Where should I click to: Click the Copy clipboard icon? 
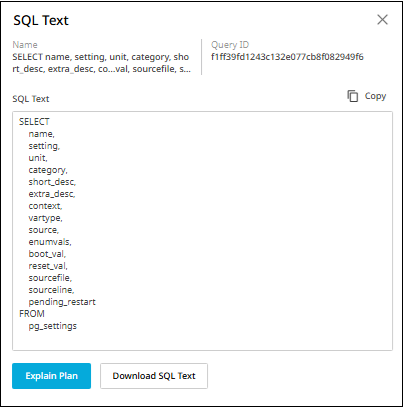(x=352, y=96)
